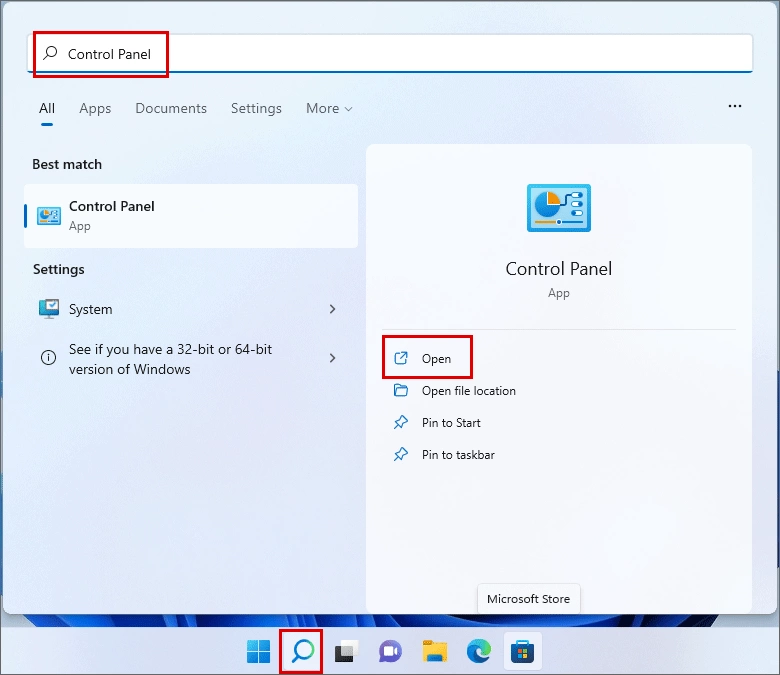This screenshot has width=780, height=675.
Task: Click the magnifier icon in search box
Action: click(50, 53)
